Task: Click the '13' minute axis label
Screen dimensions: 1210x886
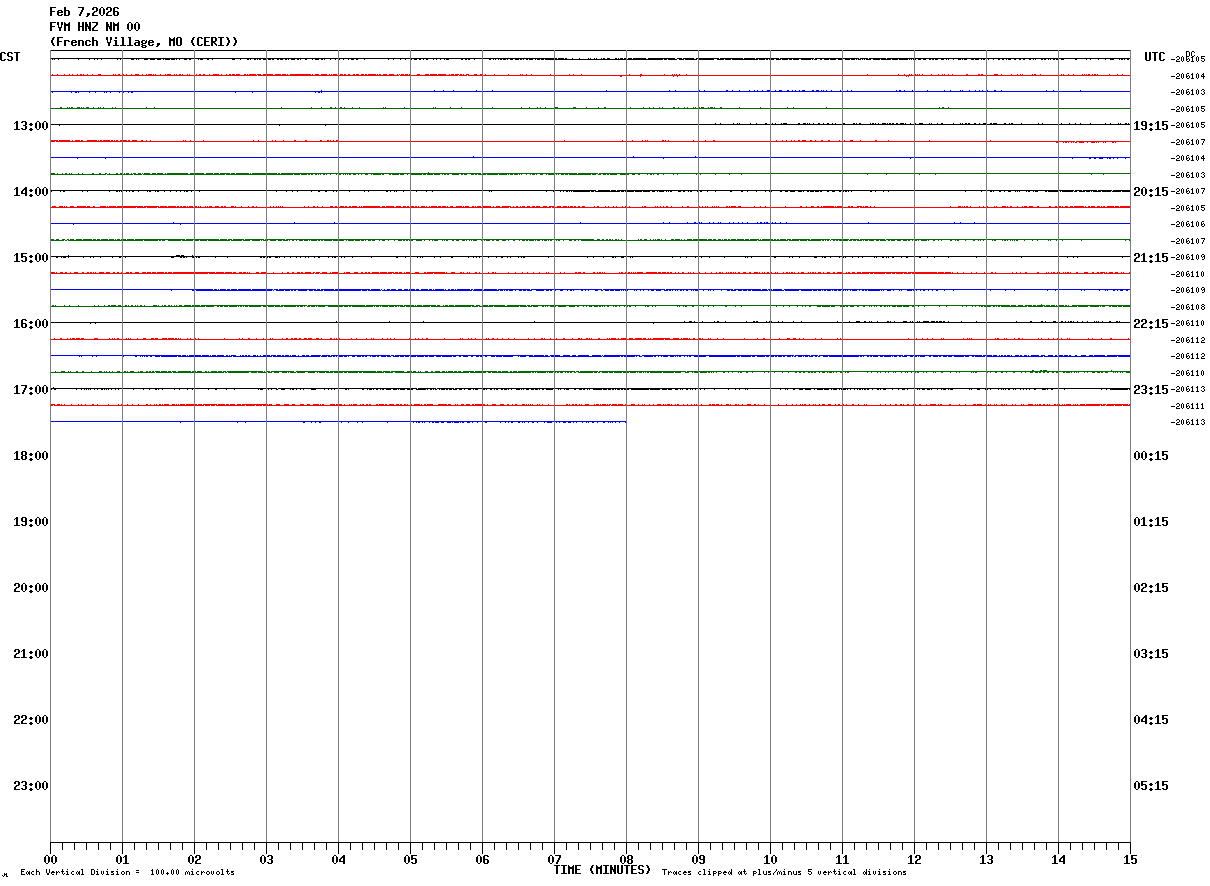Action: point(986,859)
